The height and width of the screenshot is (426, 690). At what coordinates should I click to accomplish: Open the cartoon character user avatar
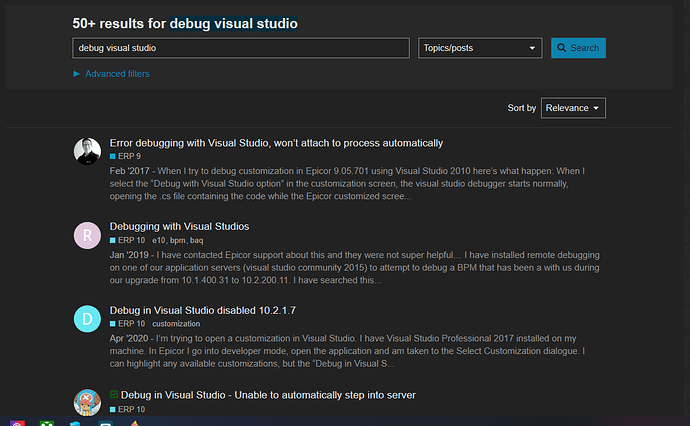pyautogui.click(x=87, y=402)
